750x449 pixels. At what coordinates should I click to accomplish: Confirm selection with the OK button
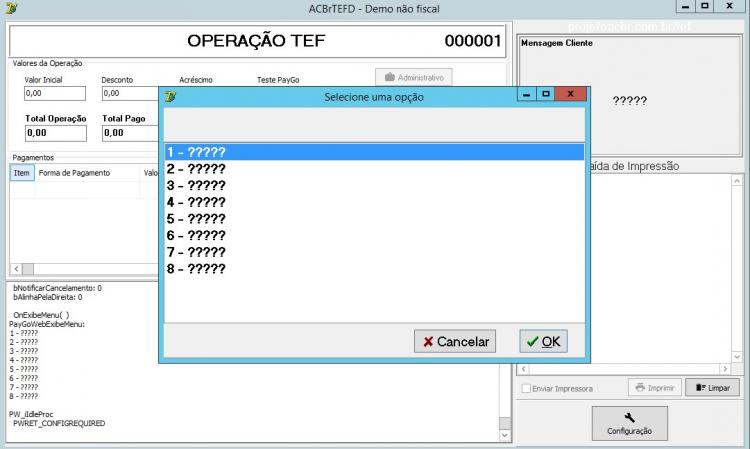click(543, 341)
